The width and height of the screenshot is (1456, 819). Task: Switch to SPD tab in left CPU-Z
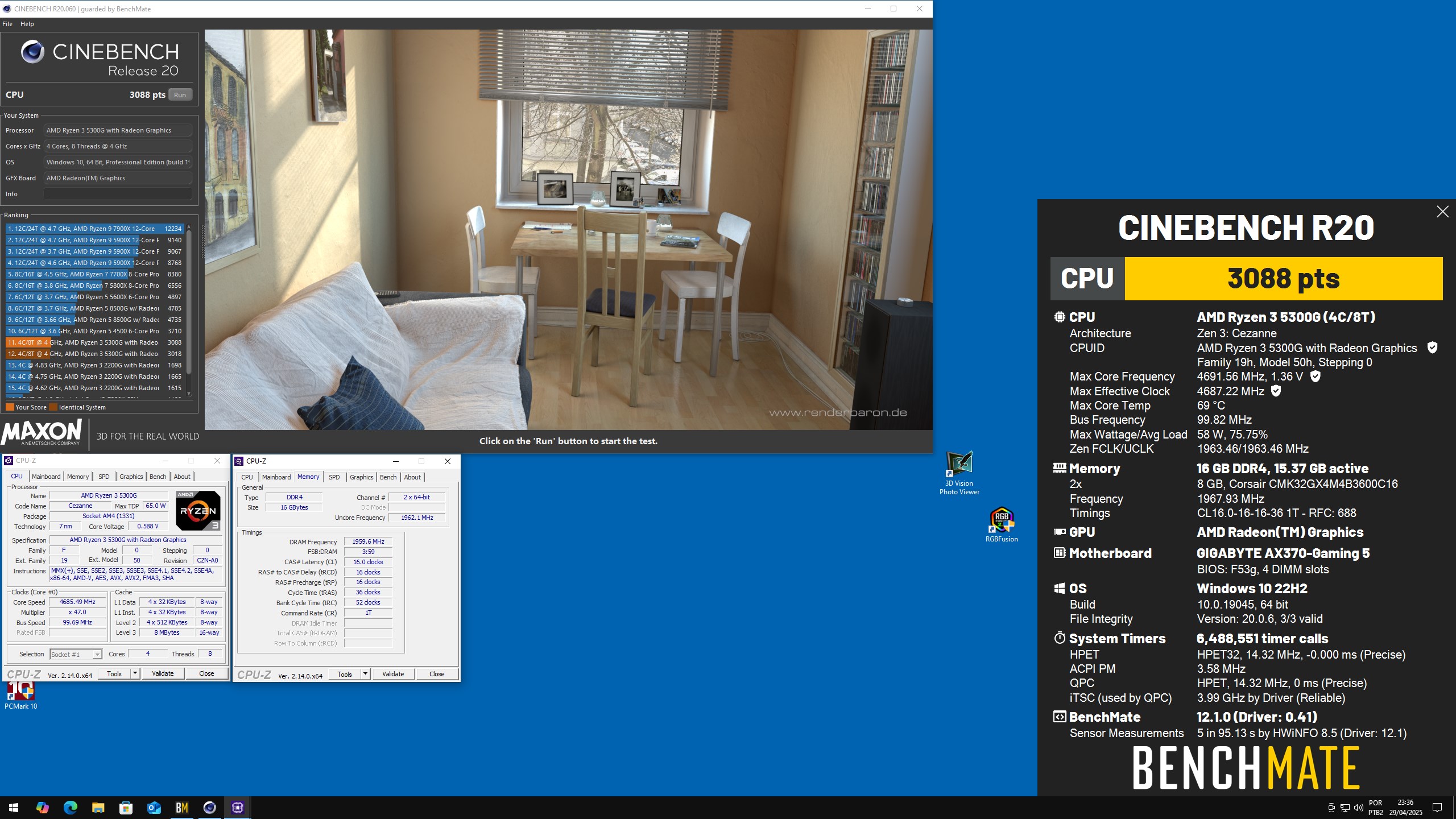point(104,477)
